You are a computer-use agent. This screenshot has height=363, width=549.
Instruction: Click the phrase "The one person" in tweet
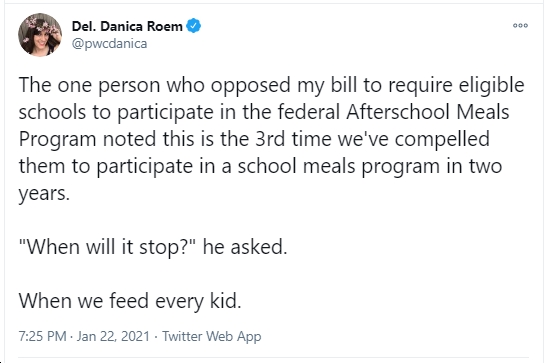[89, 85]
